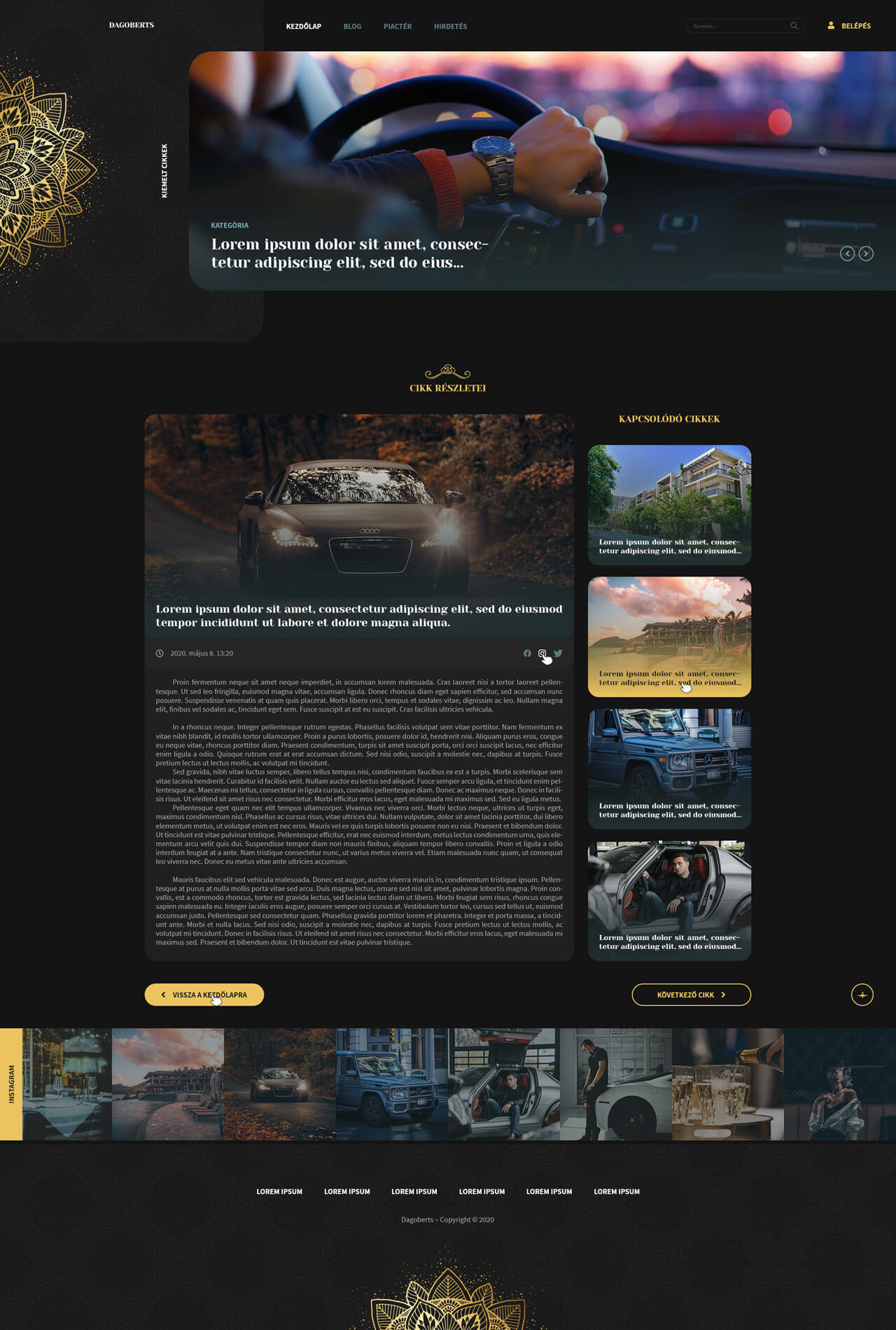Screen dimensions: 896x1330
Task: Open related article with Mercedes G-Class
Action: (669, 768)
